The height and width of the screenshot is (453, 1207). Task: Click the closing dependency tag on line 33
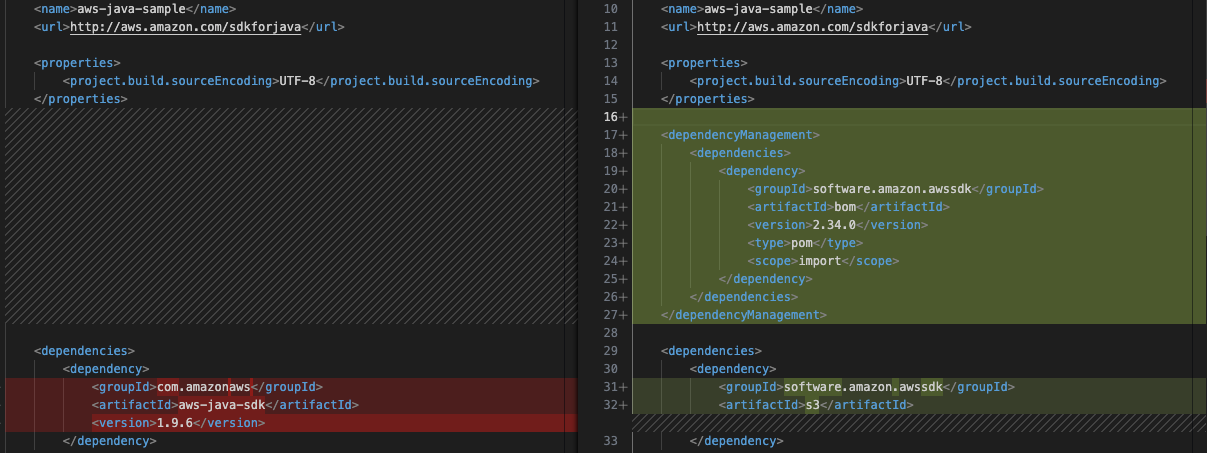point(737,441)
